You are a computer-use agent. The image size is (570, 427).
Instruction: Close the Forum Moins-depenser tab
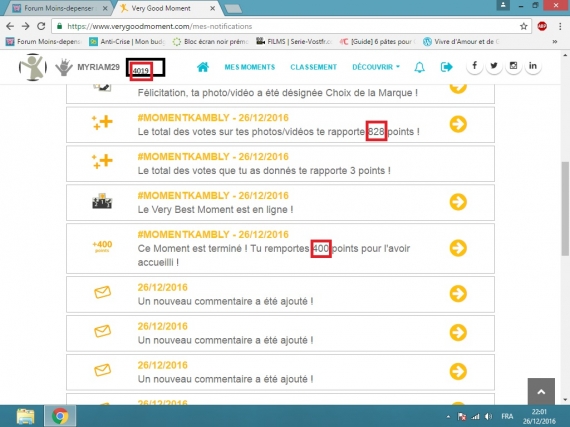pyautogui.click(x=105, y=8)
